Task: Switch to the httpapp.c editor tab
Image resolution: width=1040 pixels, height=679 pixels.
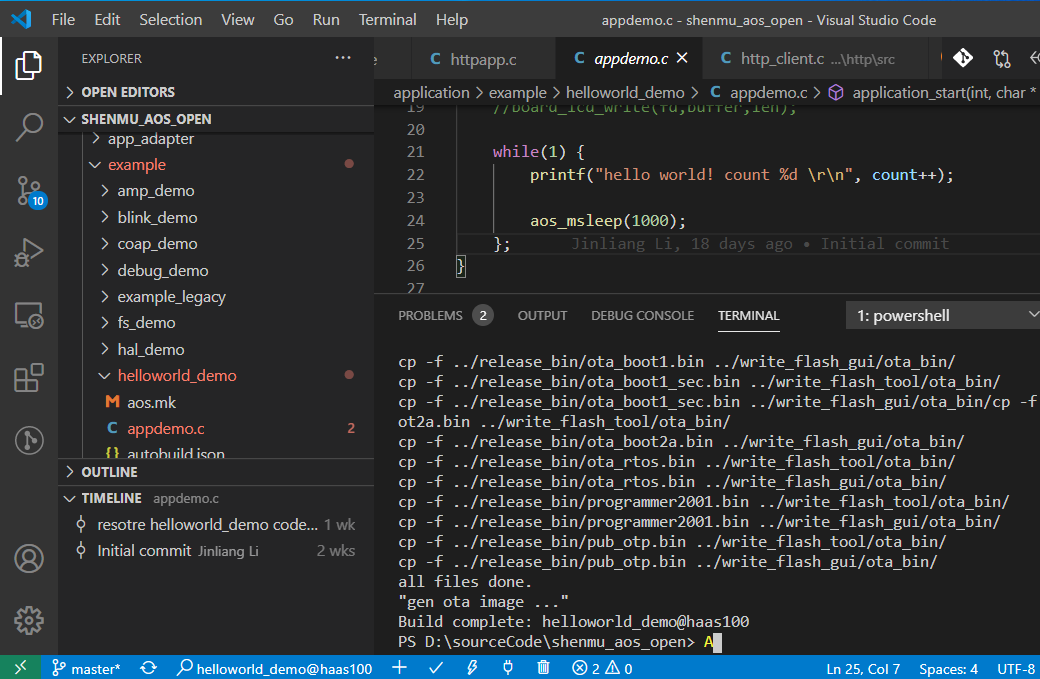Action: [x=483, y=59]
